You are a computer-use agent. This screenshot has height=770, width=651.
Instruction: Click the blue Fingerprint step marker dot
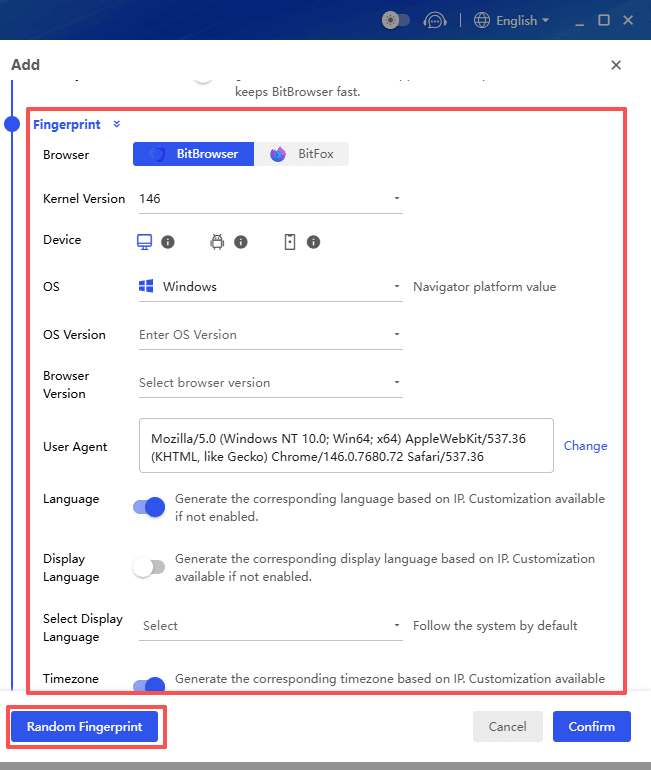pos(12,124)
